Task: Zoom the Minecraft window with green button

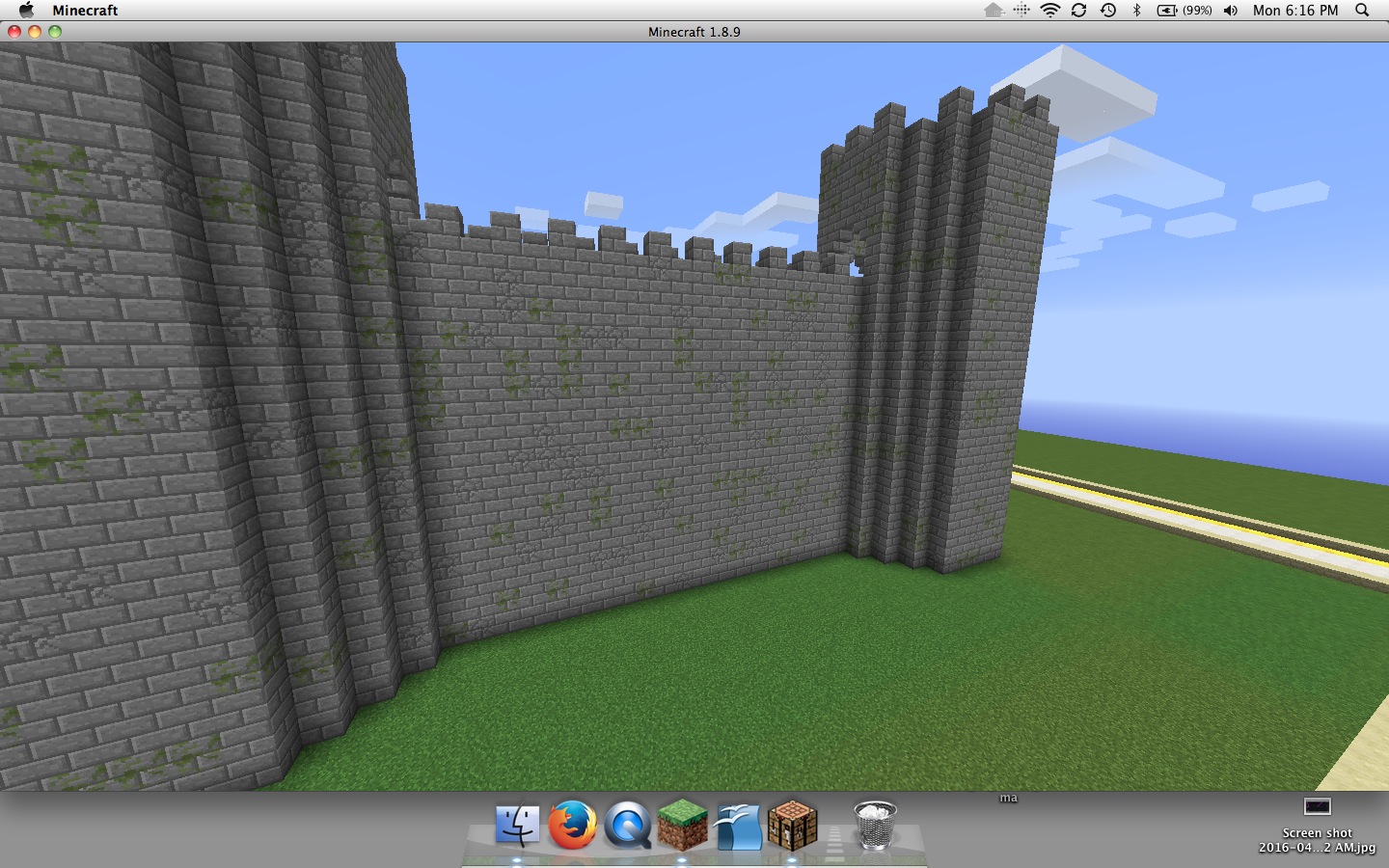Action: click(55, 32)
